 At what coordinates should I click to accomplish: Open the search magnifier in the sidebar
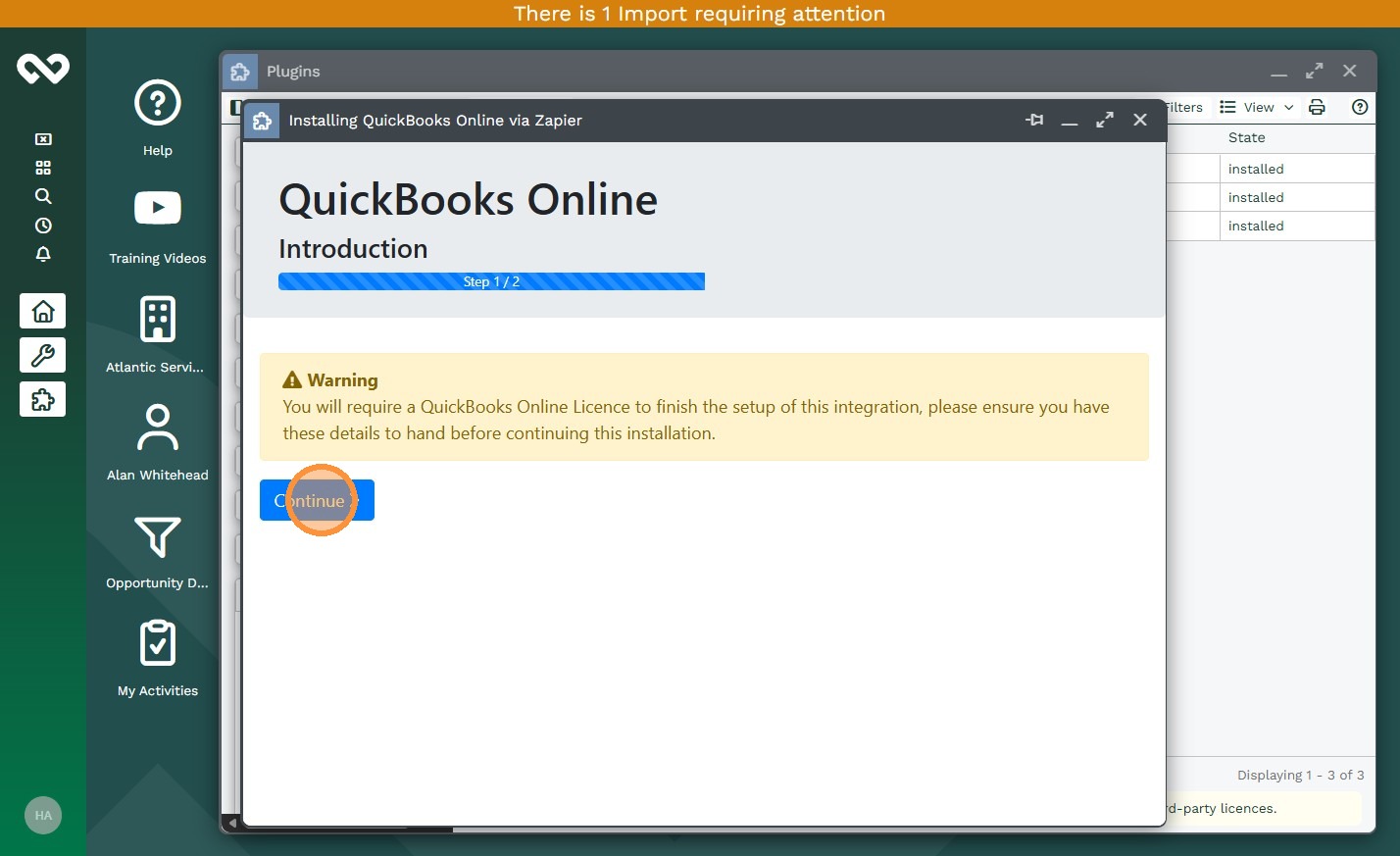click(43, 196)
